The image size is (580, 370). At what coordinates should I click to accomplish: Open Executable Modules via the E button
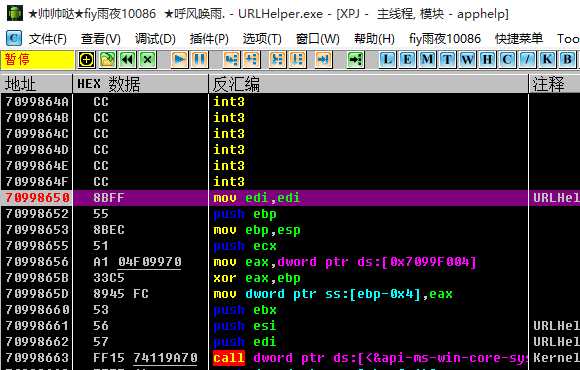pyautogui.click(x=407, y=60)
